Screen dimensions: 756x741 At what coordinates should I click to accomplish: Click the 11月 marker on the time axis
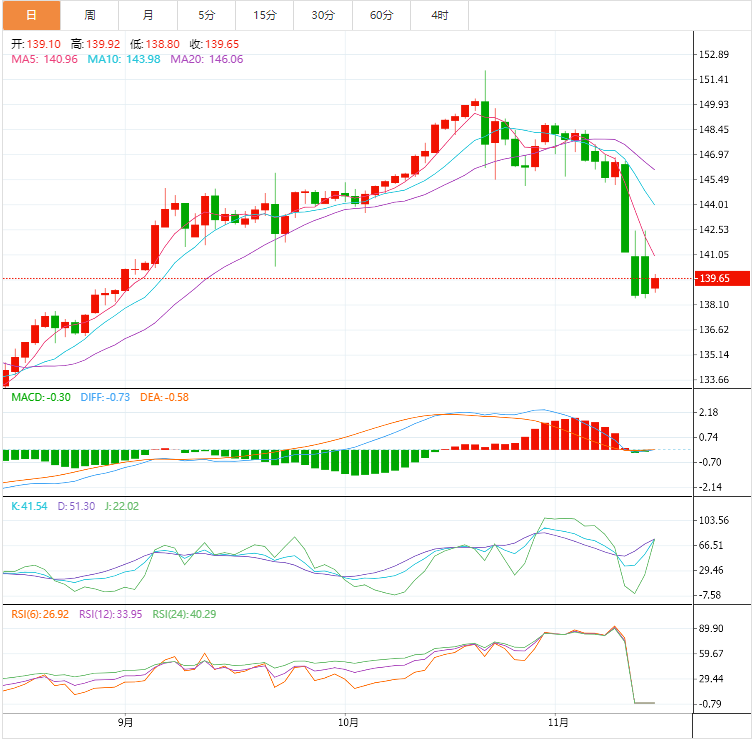559,722
